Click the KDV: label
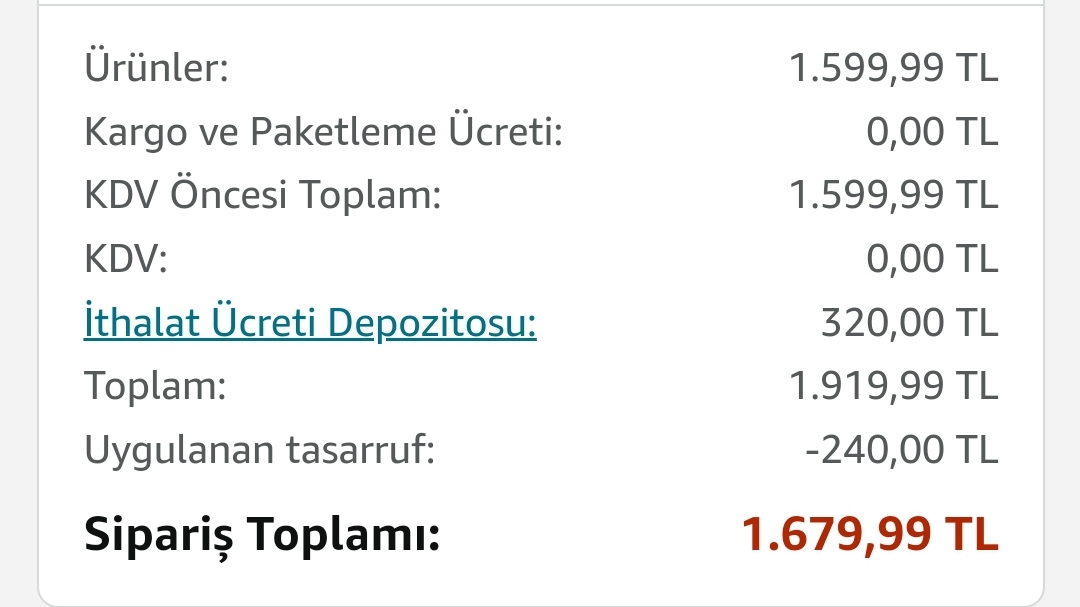1080x607 pixels. click(125, 259)
